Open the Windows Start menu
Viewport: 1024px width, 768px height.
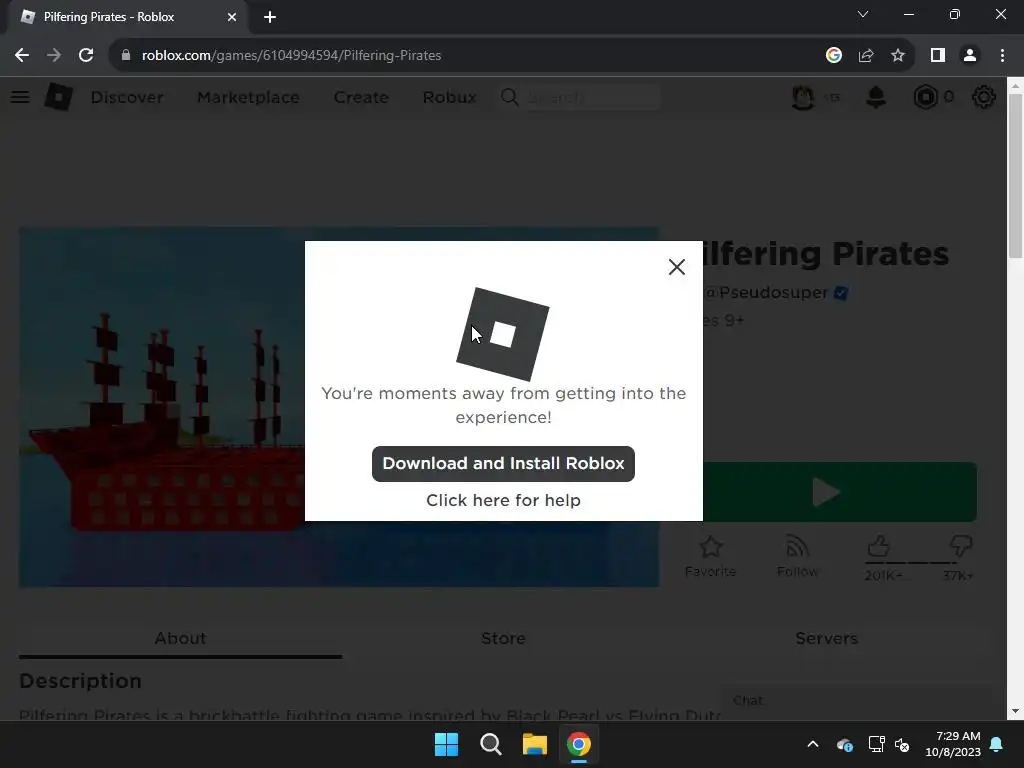pos(447,744)
